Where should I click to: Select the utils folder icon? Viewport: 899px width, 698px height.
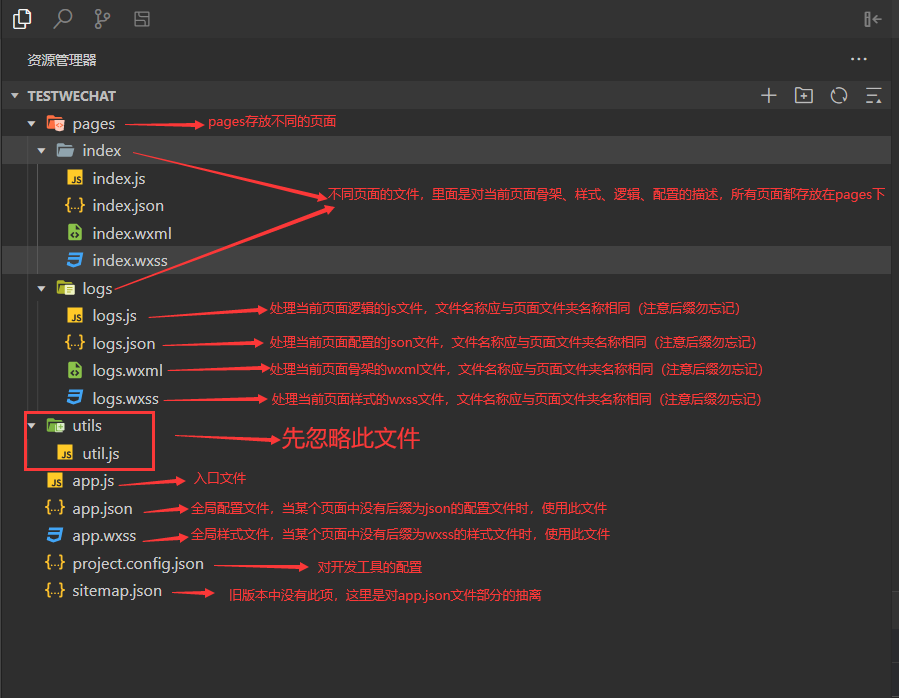click(56, 426)
